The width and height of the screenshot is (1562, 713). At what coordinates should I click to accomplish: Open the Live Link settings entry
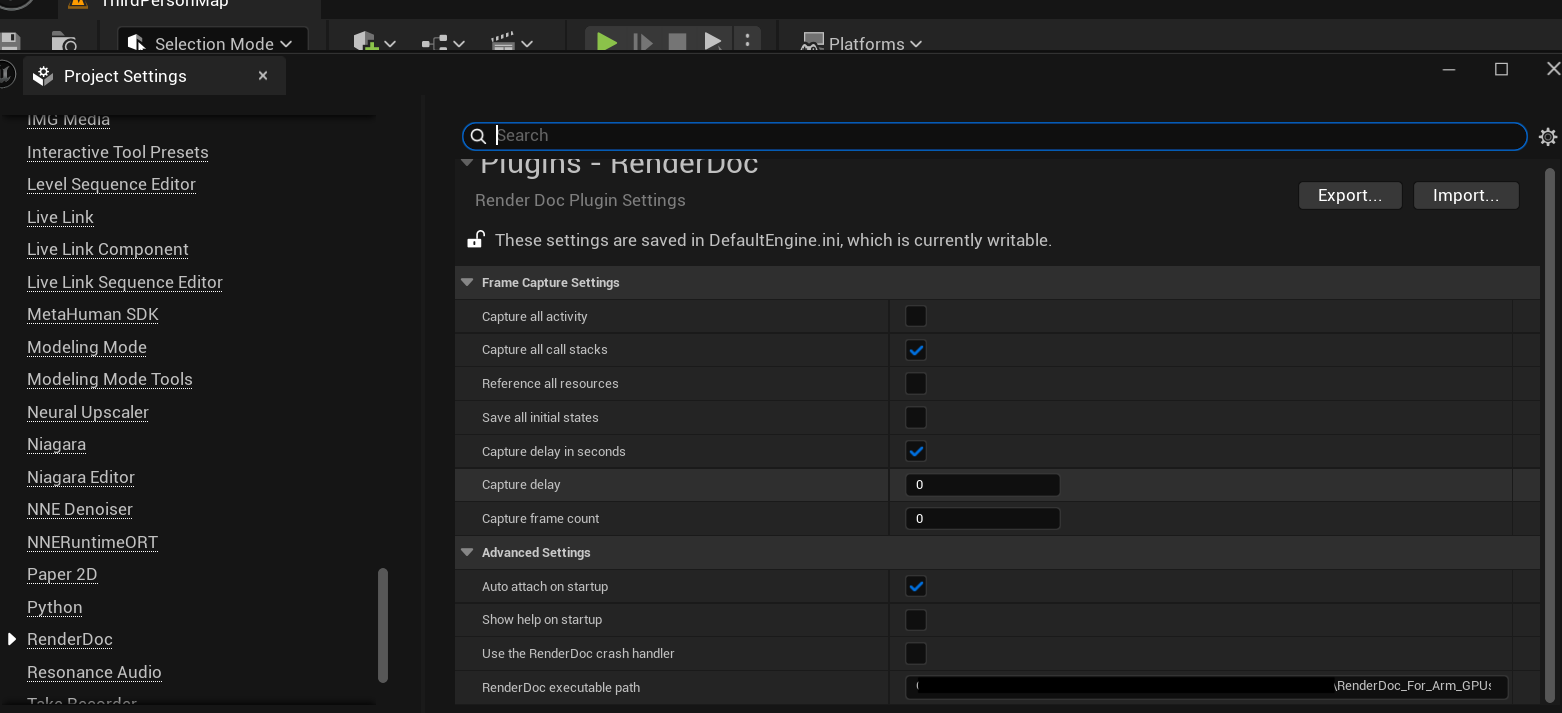[x=60, y=217]
